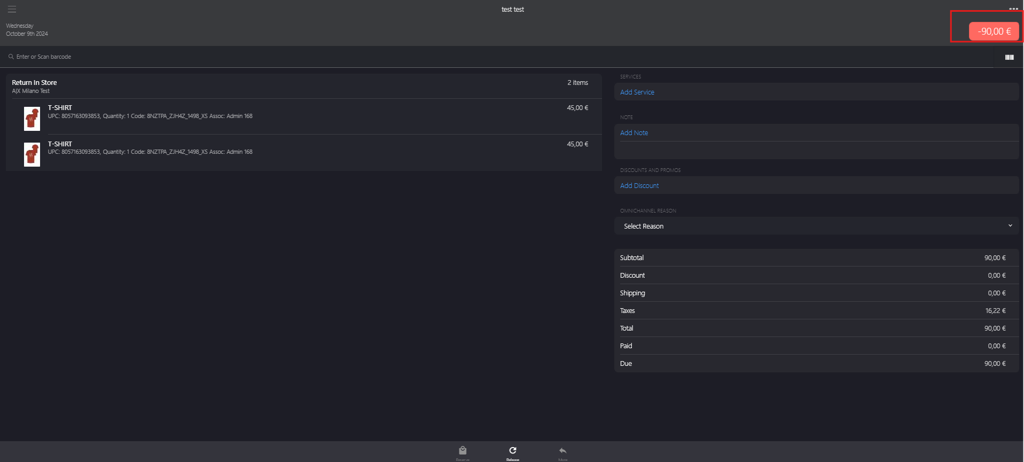Open the second T-SHIRT thumbnail
This screenshot has width=1024, height=462.
[32, 155]
